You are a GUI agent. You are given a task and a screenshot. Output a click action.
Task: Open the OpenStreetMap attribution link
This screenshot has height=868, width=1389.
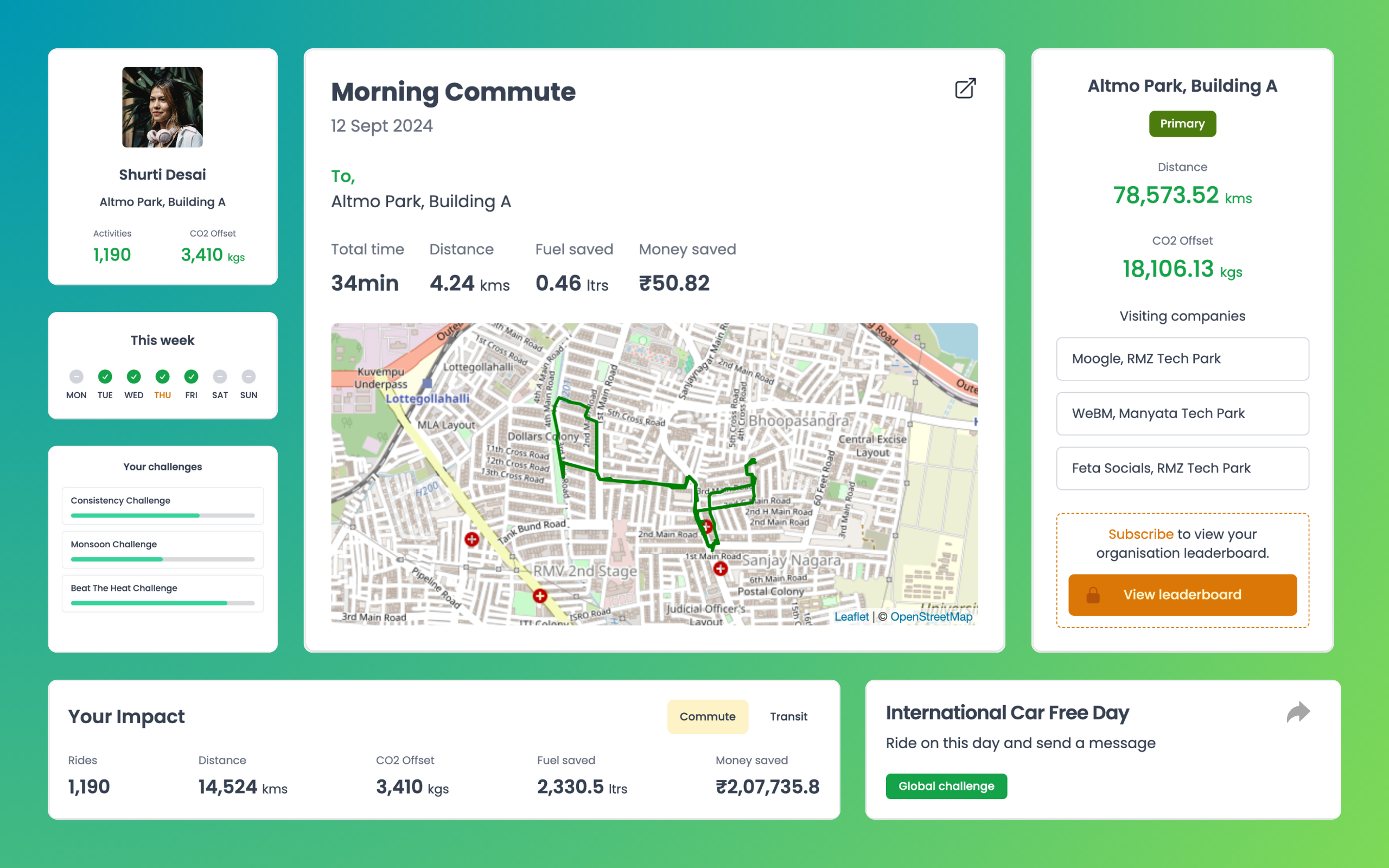pyautogui.click(x=931, y=617)
